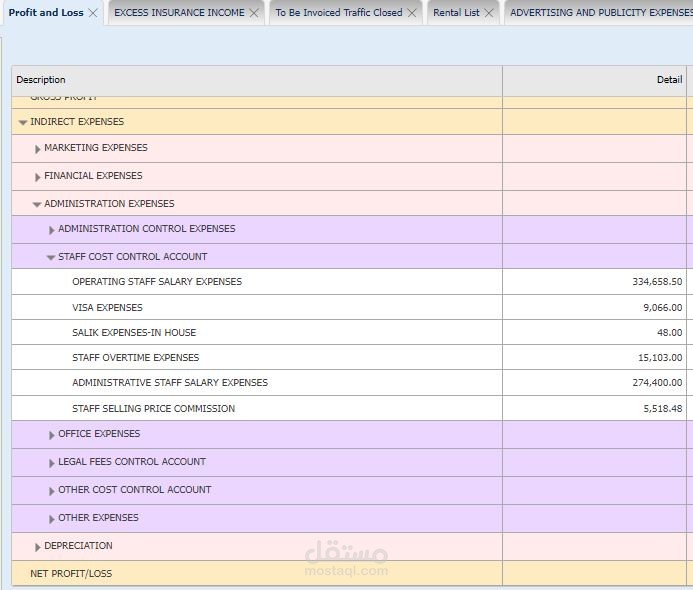Expand the MARKETING EXPENSES row

point(38,149)
